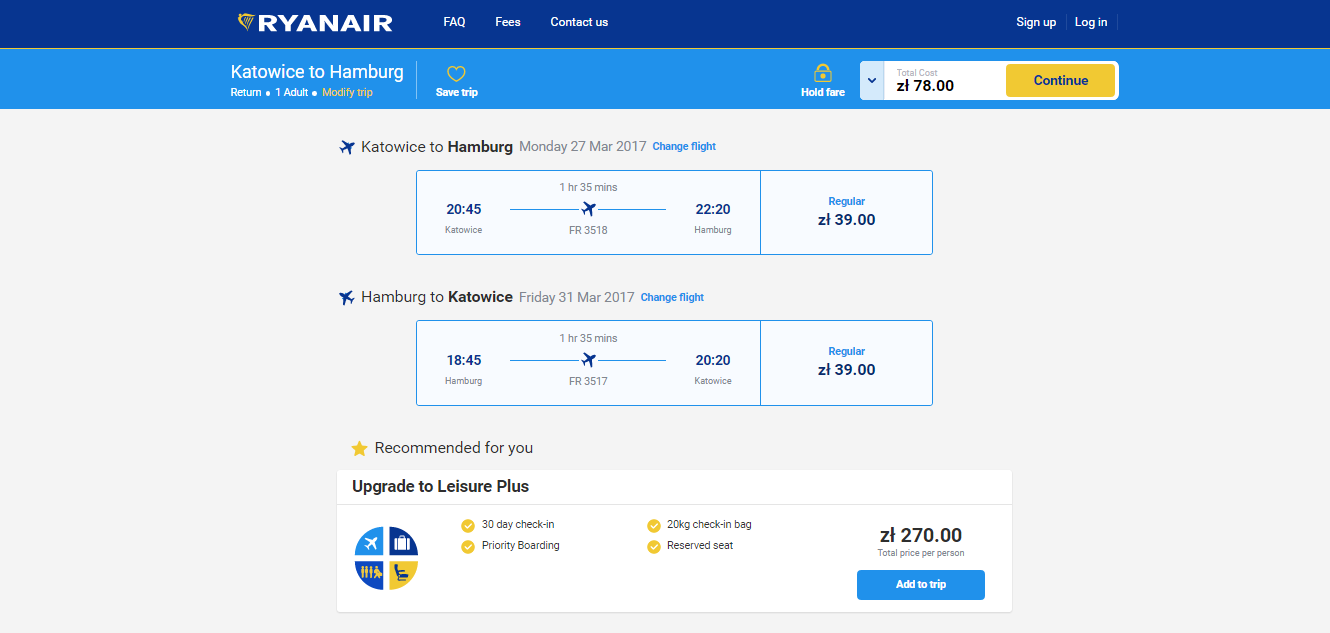Click the checkmark beside 30 day check-in

[x=467, y=525]
